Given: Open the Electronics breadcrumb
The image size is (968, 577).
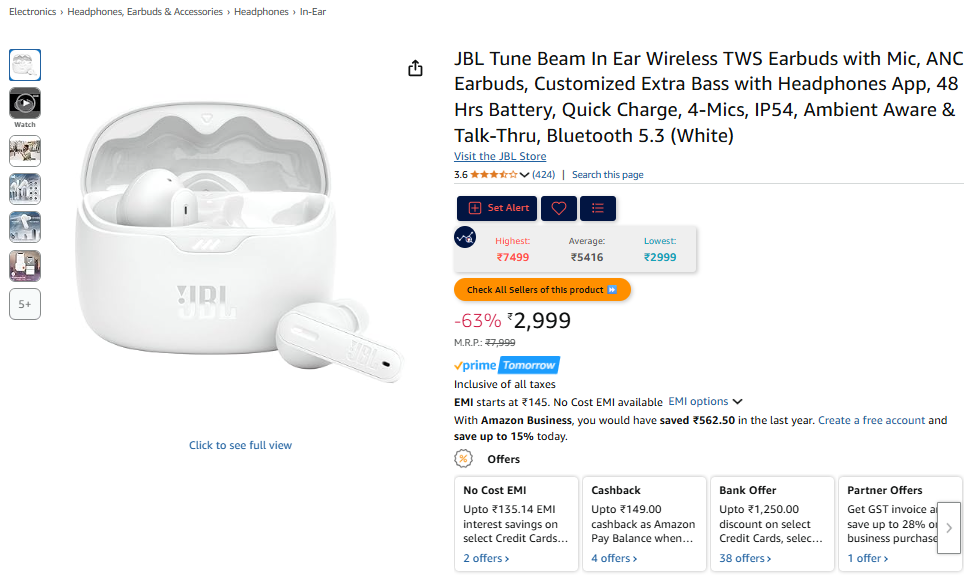Looking at the screenshot, I should (32, 12).
